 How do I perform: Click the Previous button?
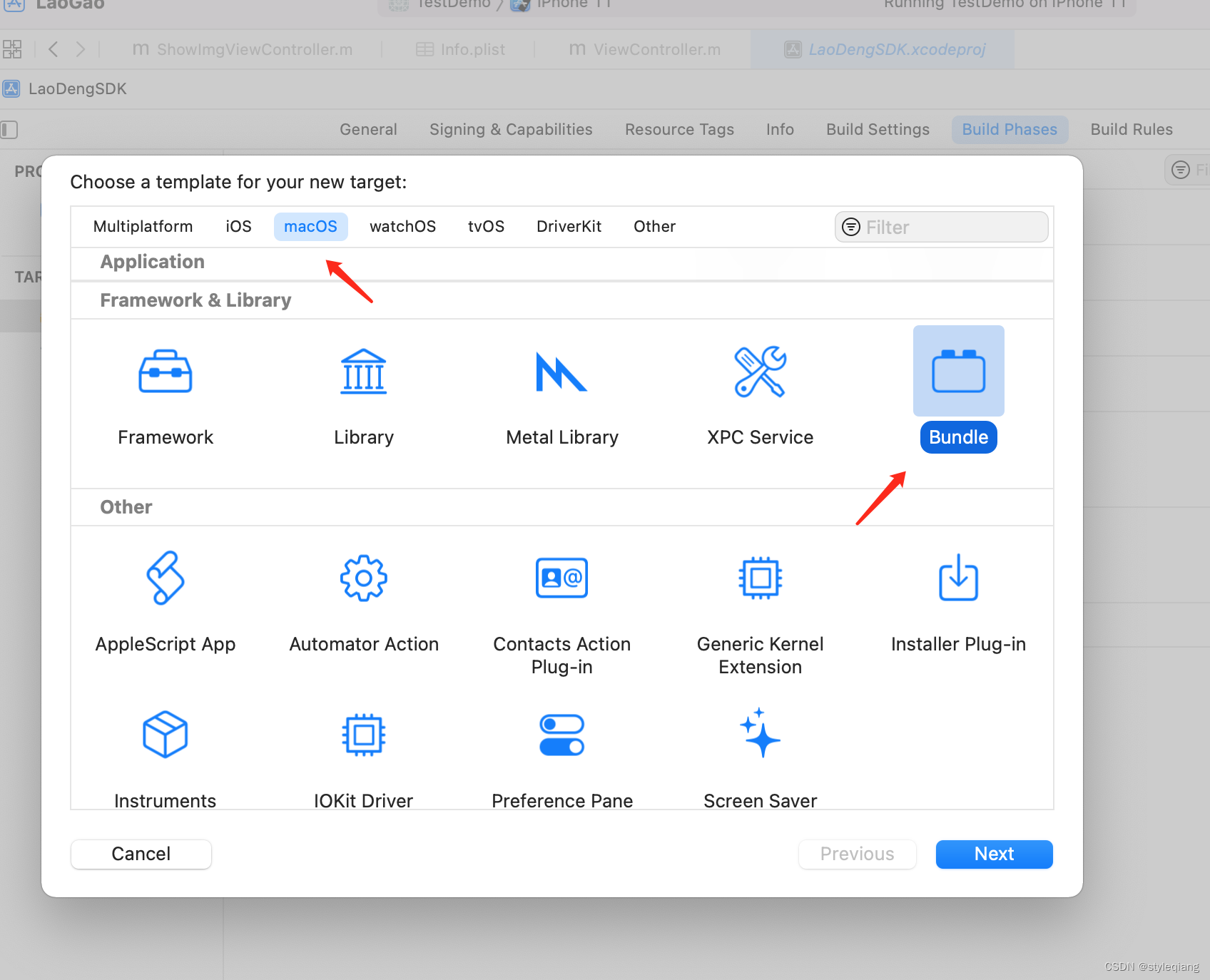pyautogui.click(x=857, y=854)
